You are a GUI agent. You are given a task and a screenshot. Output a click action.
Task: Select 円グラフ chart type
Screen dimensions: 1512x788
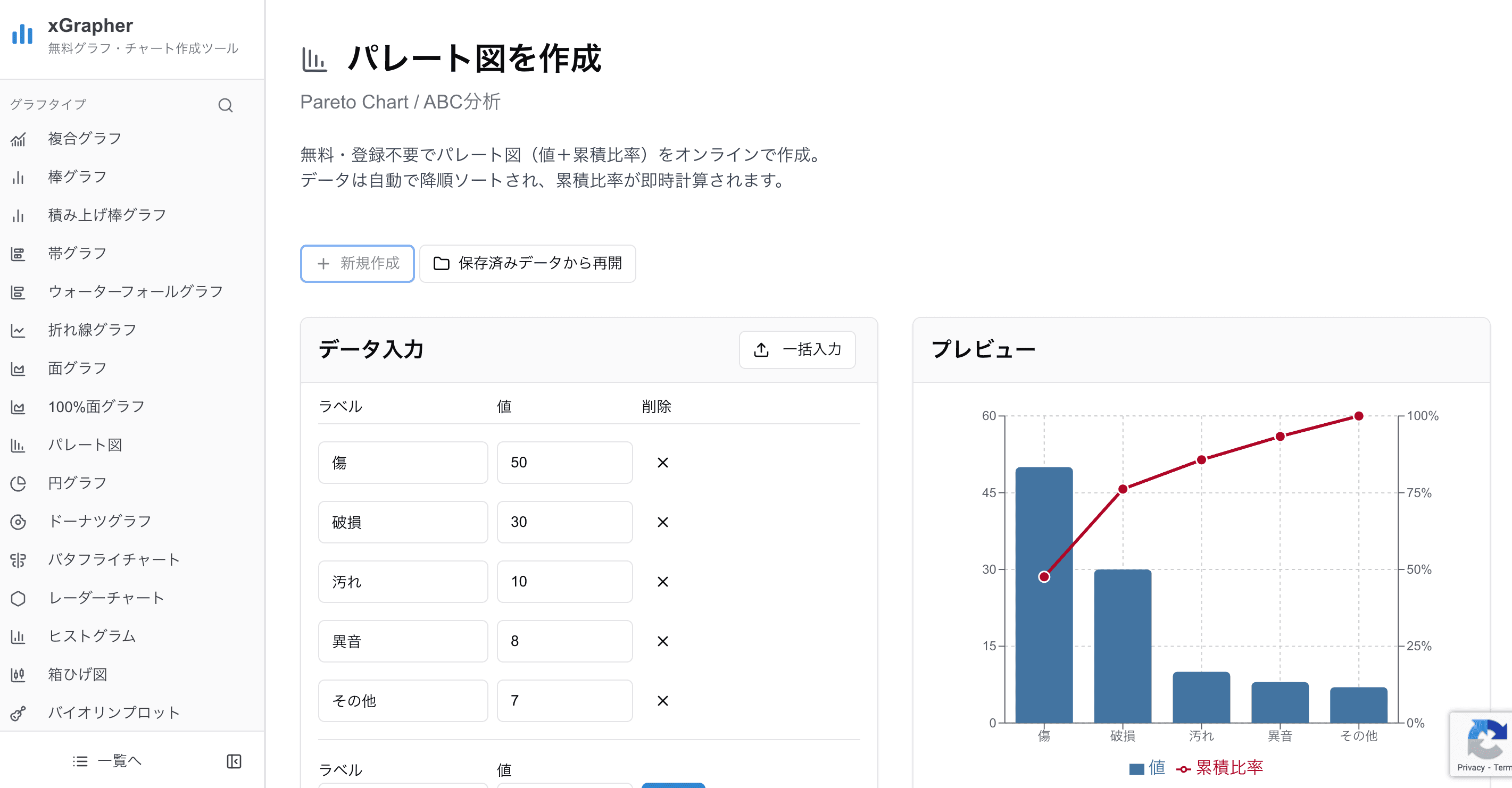77,483
